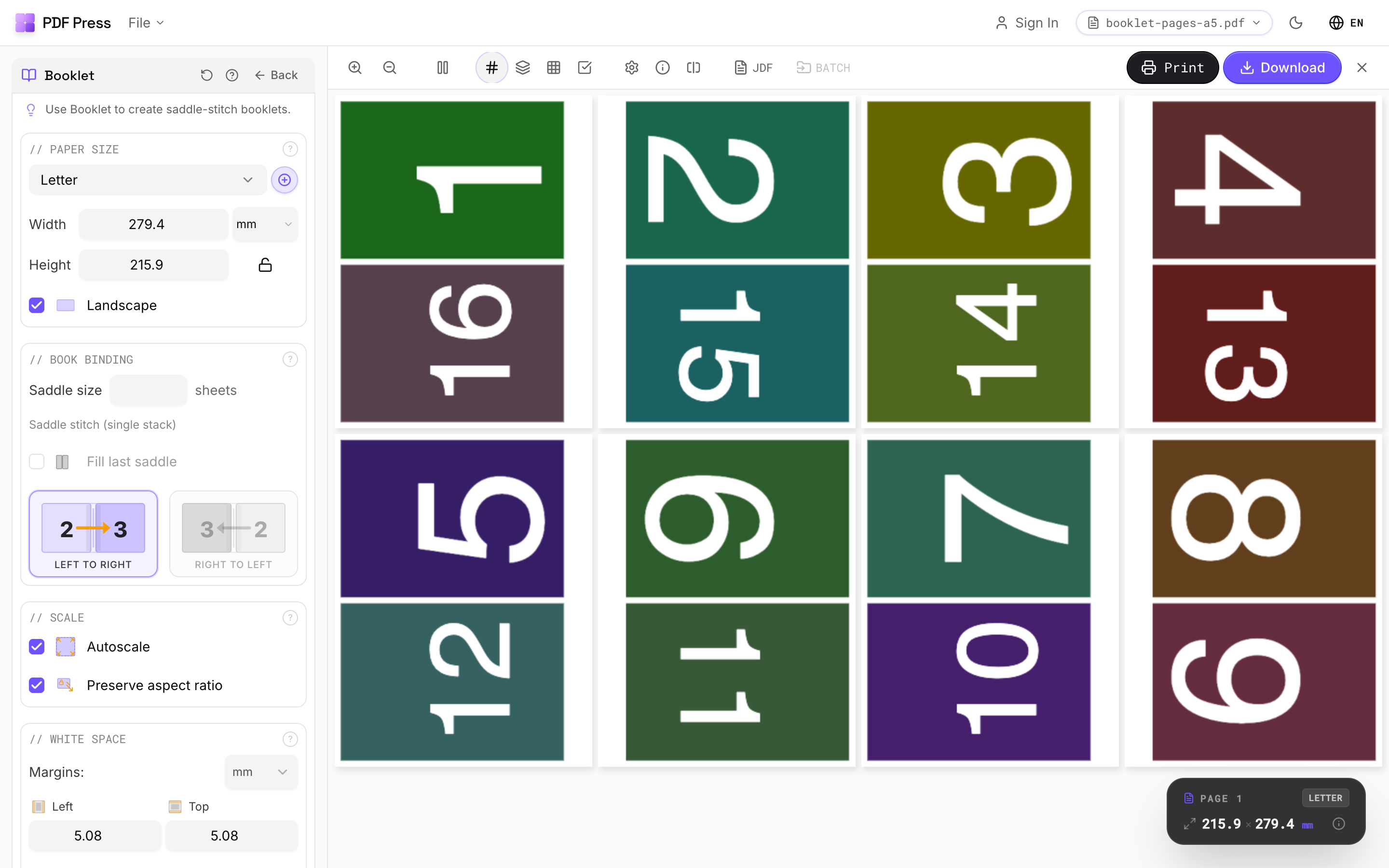This screenshot has width=1389, height=868.
Task: Download the imposed PDF
Action: pyautogui.click(x=1281, y=68)
